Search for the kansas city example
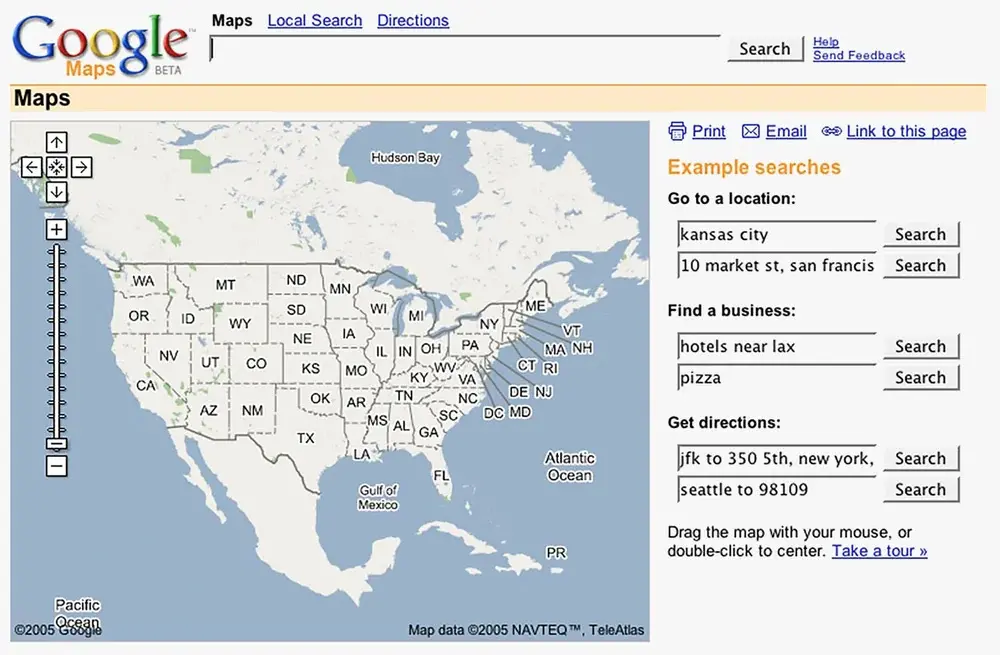This screenshot has height=655, width=1000. click(920, 235)
